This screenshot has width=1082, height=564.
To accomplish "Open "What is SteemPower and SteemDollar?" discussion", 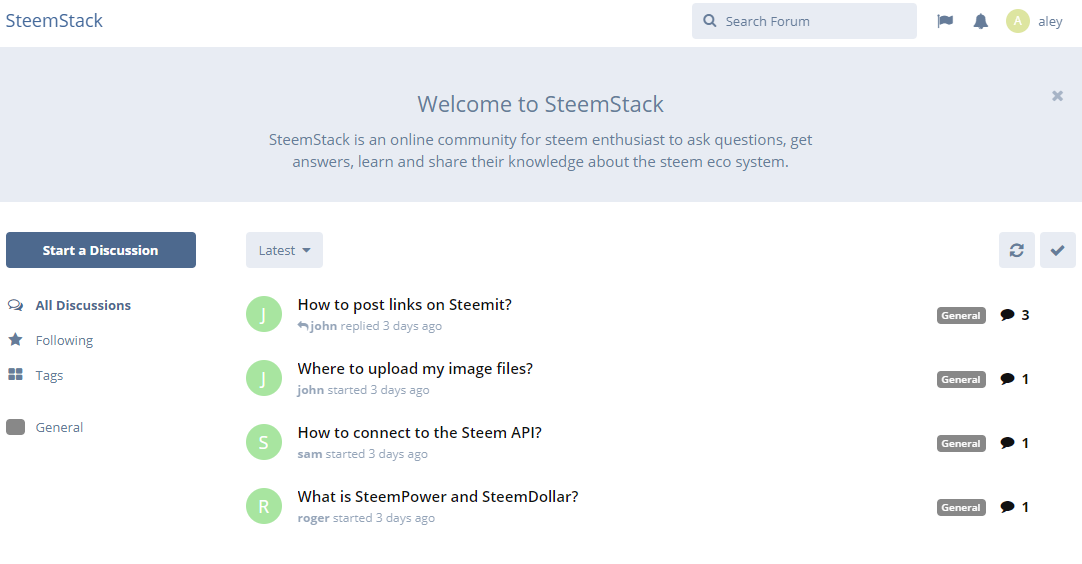I will [438, 497].
